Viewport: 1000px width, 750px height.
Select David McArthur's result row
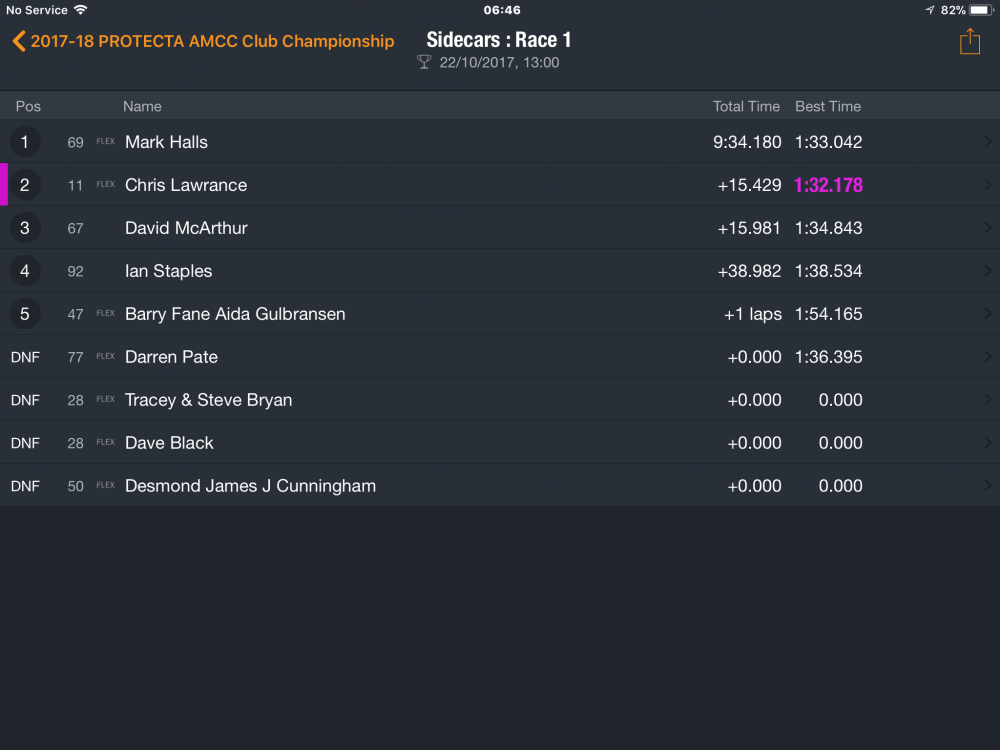click(500, 228)
